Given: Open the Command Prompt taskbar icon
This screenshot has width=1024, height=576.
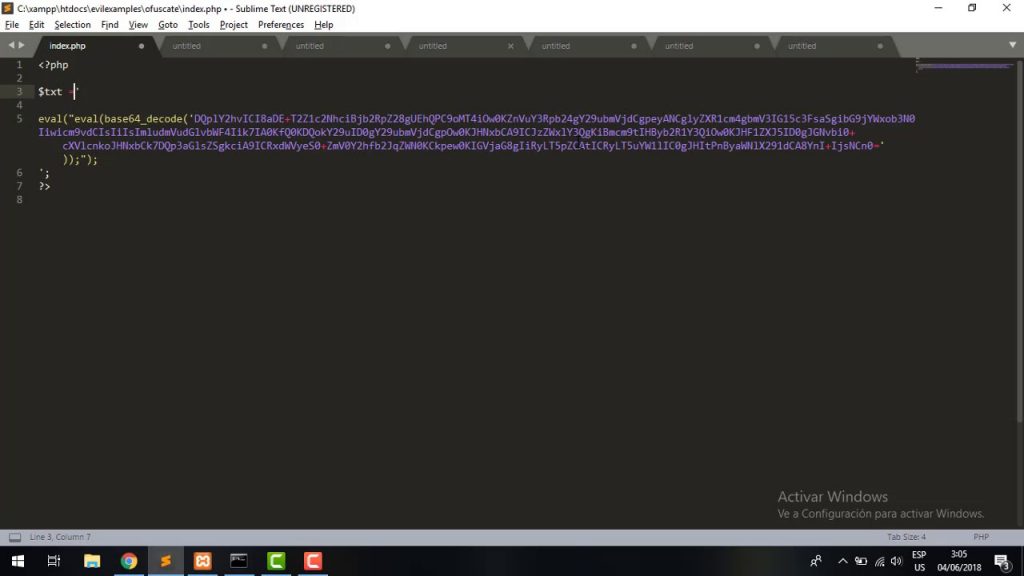Looking at the screenshot, I should [x=239, y=561].
